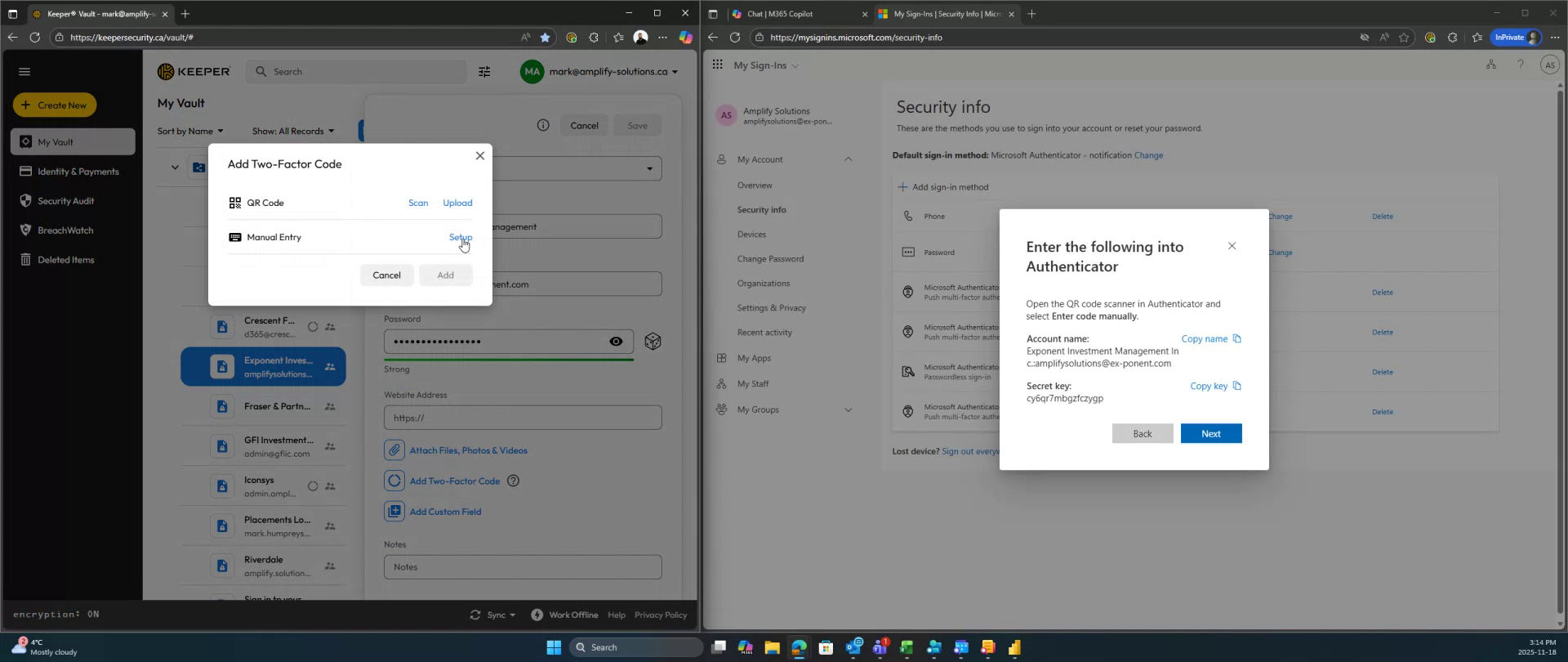The width and height of the screenshot is (1568, 662).
Task: Click the organization chart icon in Microsoft header
Action: pyautogui.click(x=1491, y=65)
